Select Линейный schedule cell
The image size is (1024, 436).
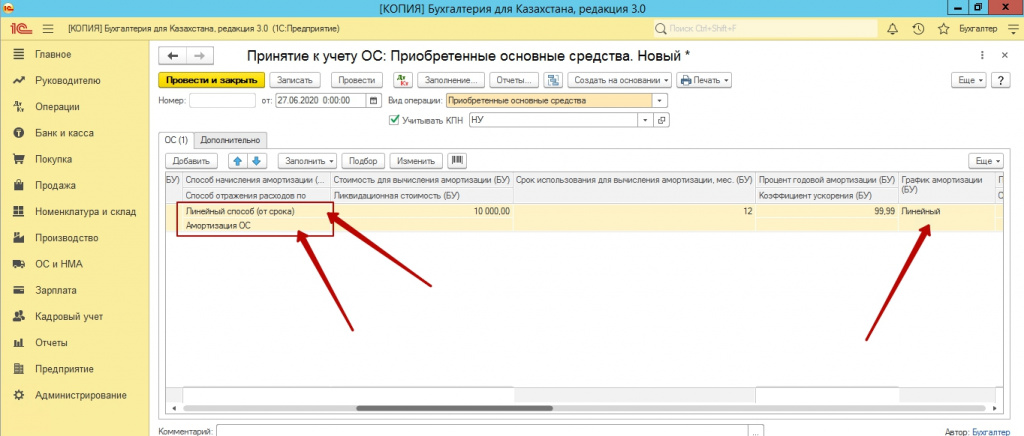[x=947, y=211]
